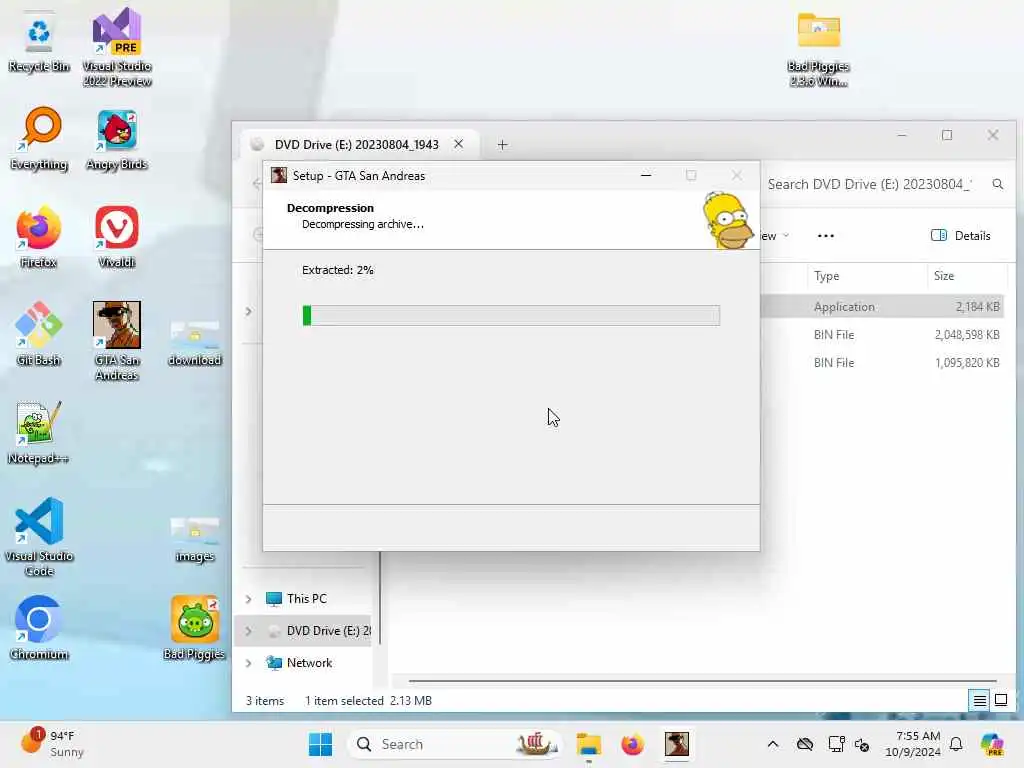The width and height of the screenshot is (1024, 768).
Task: Click the Homer Simpson image in Setup
Action: 728,220
